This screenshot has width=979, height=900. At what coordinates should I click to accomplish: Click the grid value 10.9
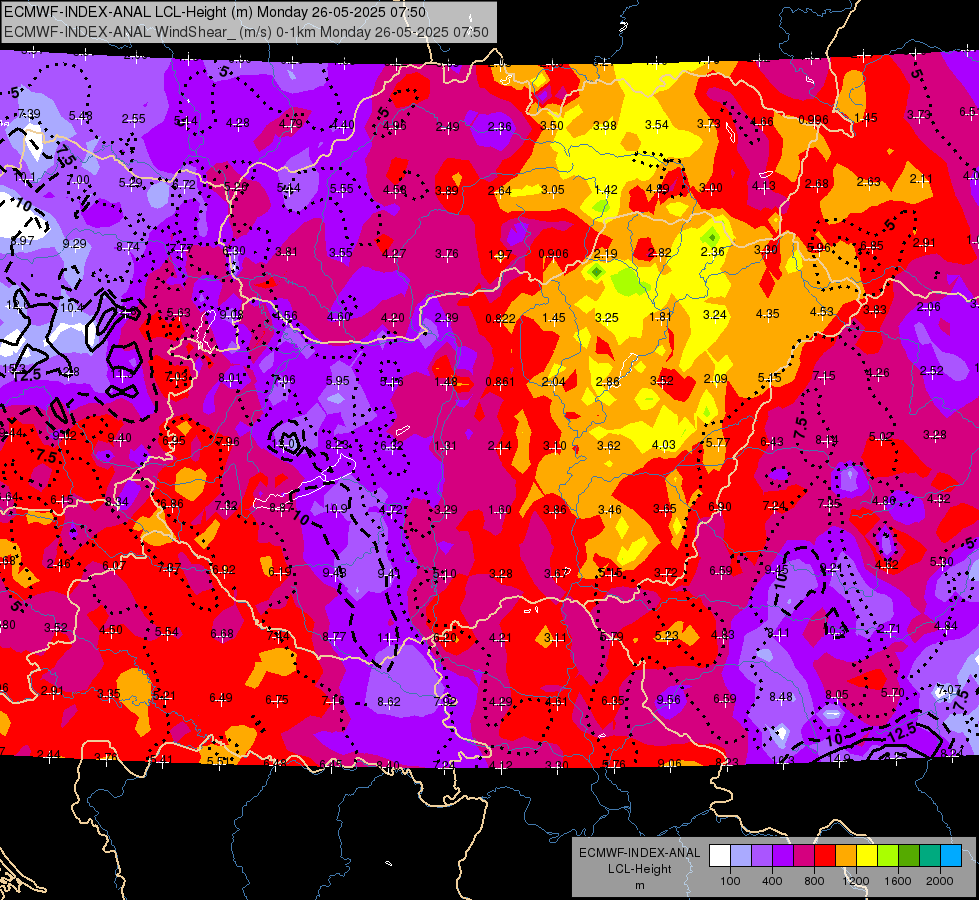click(x=335, y=508)
